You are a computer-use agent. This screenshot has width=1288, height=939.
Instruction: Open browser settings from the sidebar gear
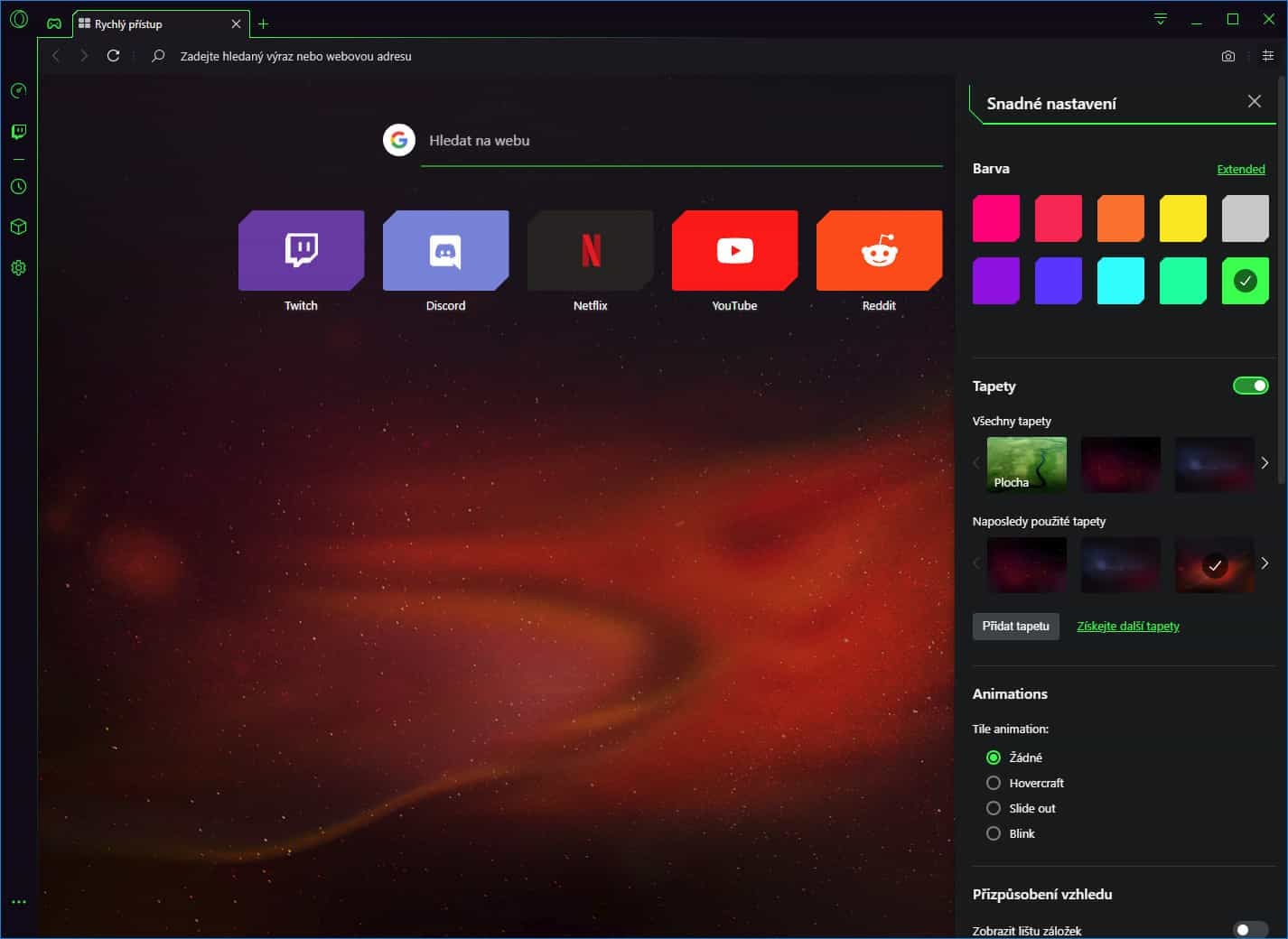[18, 267]
